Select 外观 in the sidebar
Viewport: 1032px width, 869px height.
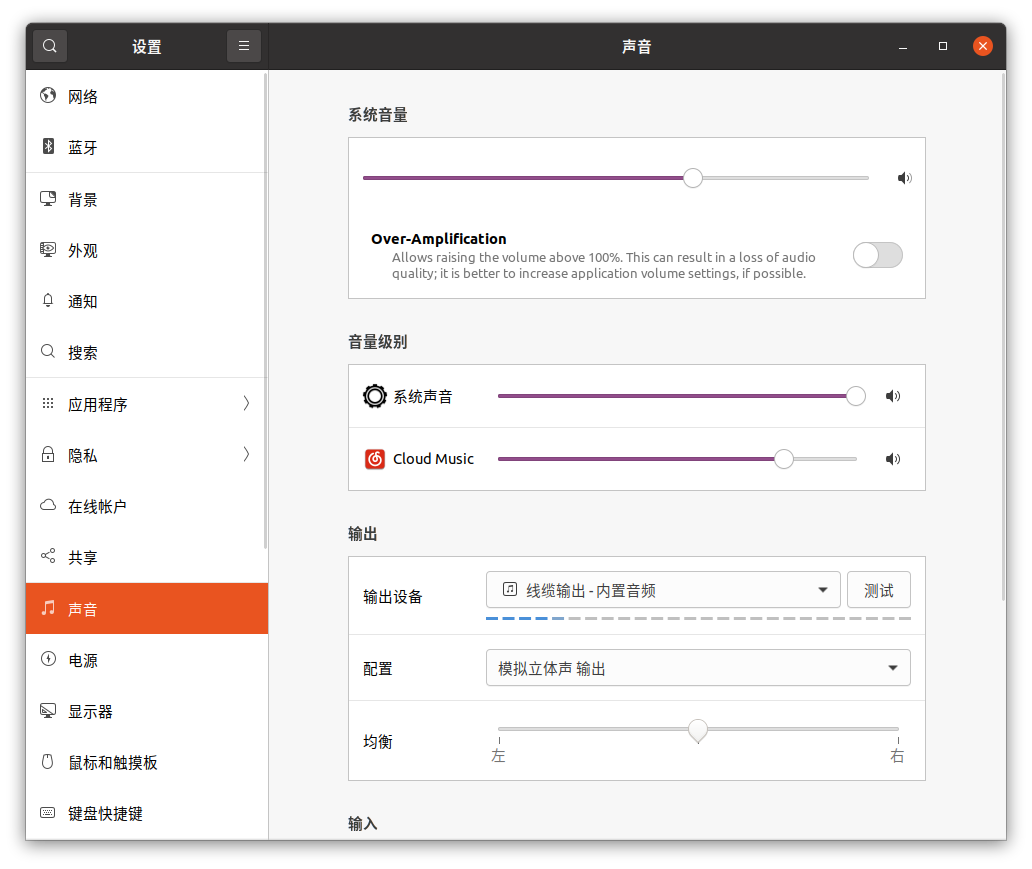click(147, 250)
